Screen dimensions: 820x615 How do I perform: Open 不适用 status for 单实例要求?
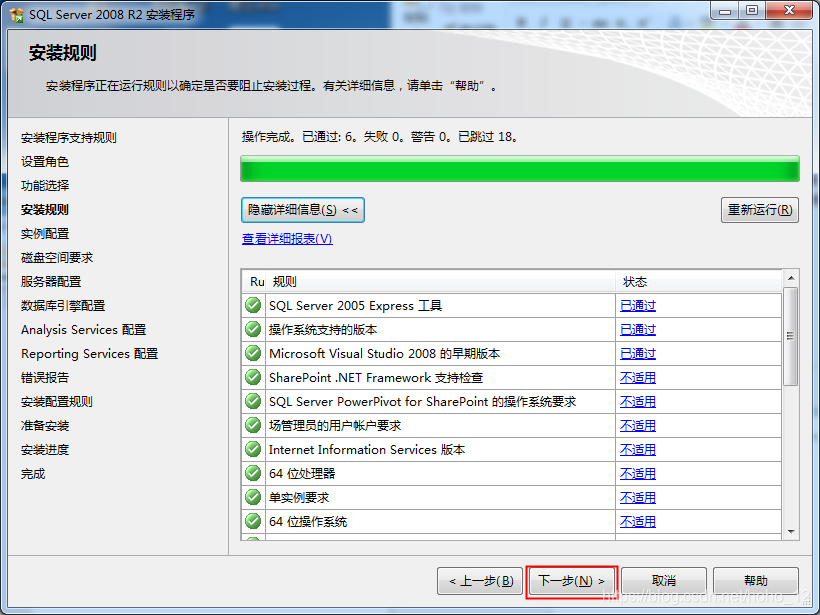(x=637, y=498)
